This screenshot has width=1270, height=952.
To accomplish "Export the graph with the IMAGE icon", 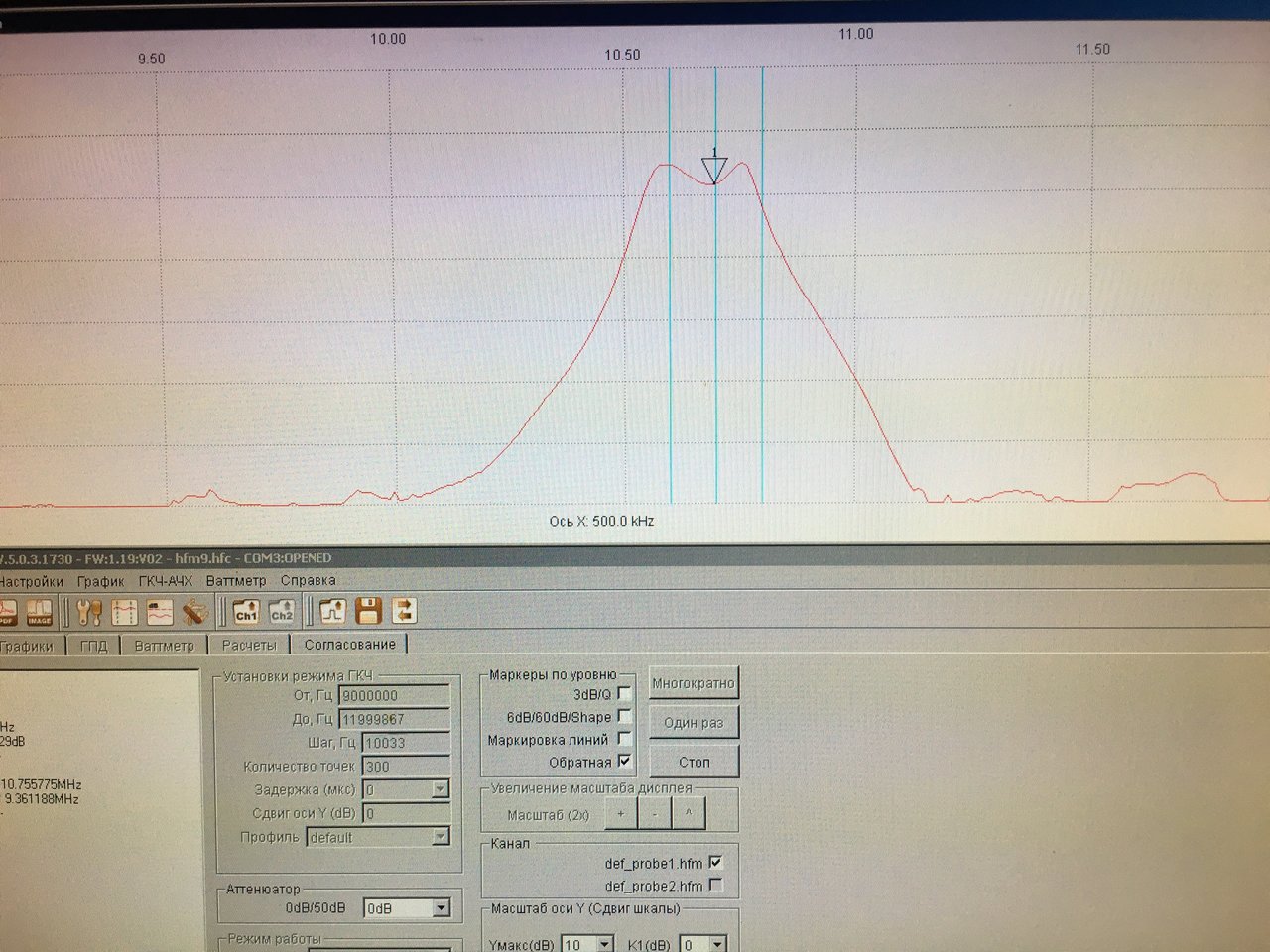I will point(39,612).
